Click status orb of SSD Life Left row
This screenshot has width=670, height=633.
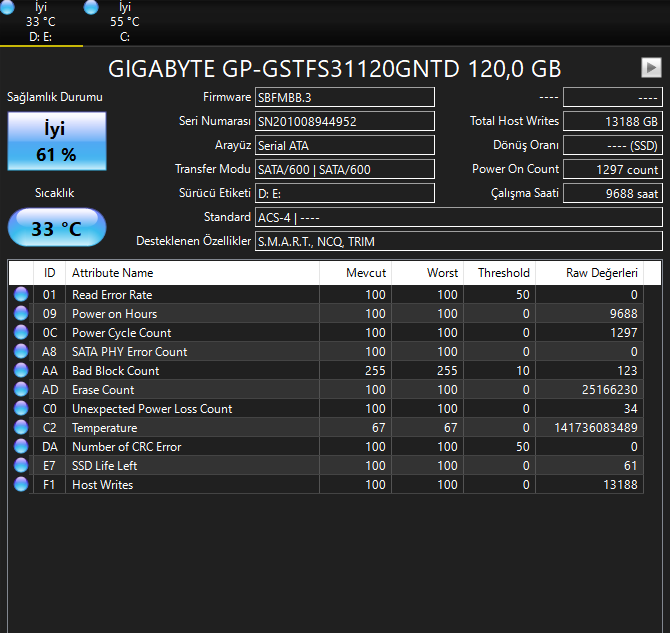click(x=21, y=465)
